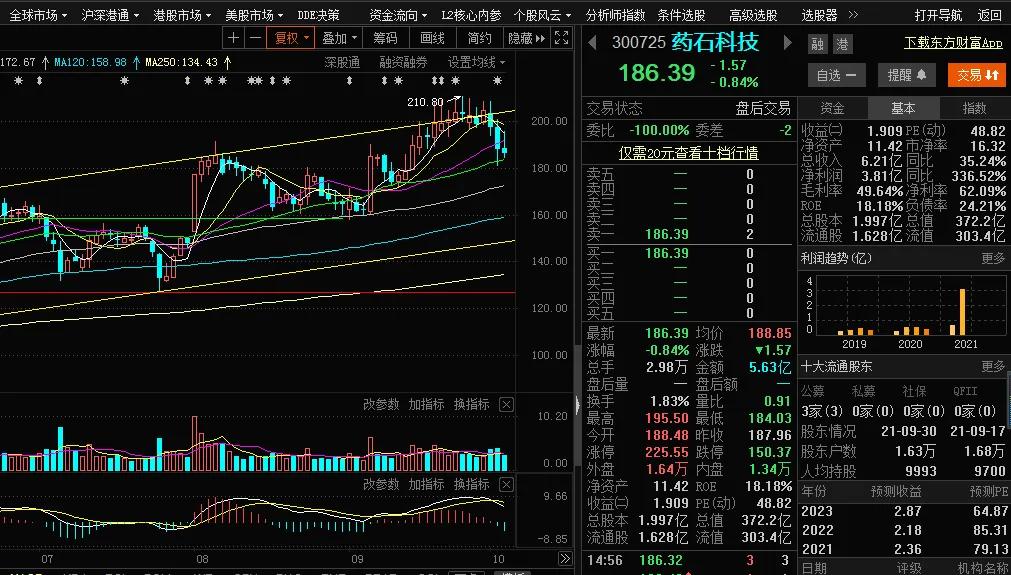Open 仅需20元查看十档行情 link

coord(689,153)
